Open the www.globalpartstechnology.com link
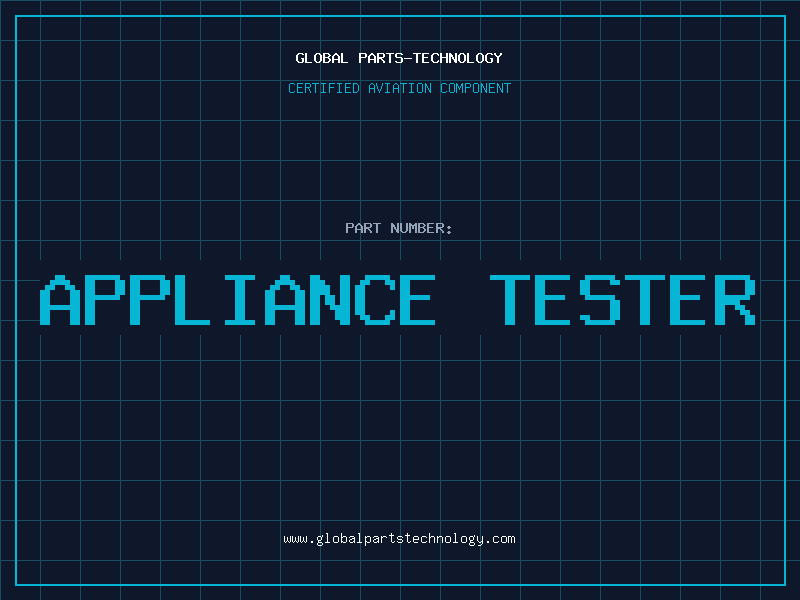This screenshot has width=800, height=600. pos(399,539)
